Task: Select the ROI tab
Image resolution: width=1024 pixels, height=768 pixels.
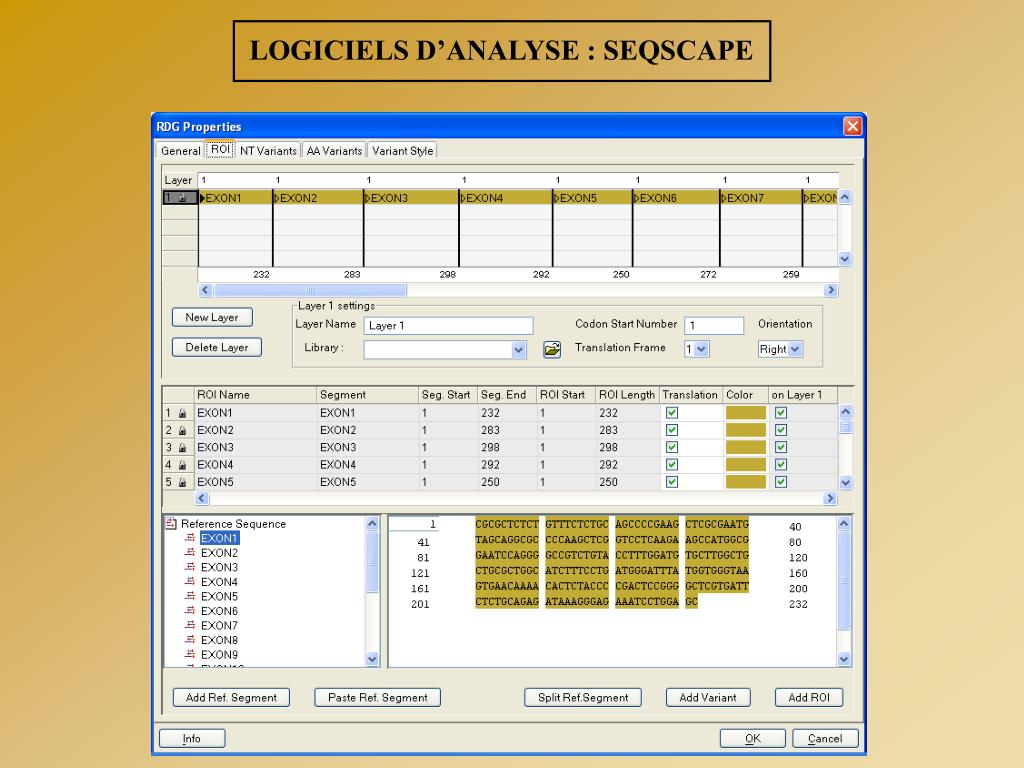Action: [220, 150]
